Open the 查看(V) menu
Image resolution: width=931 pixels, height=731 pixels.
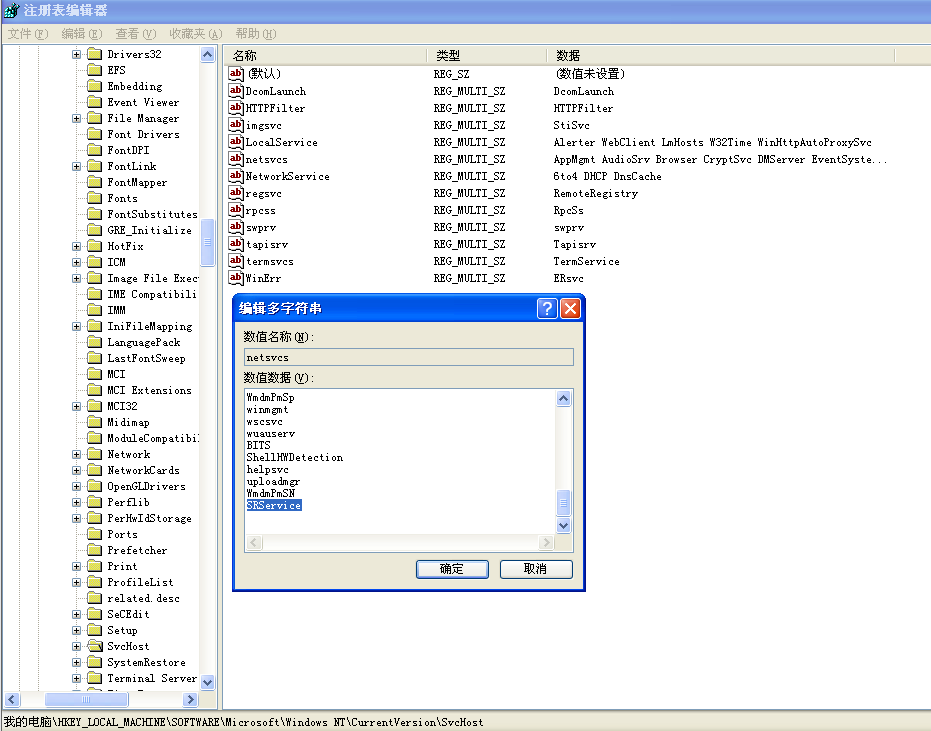tap(135, 34)
